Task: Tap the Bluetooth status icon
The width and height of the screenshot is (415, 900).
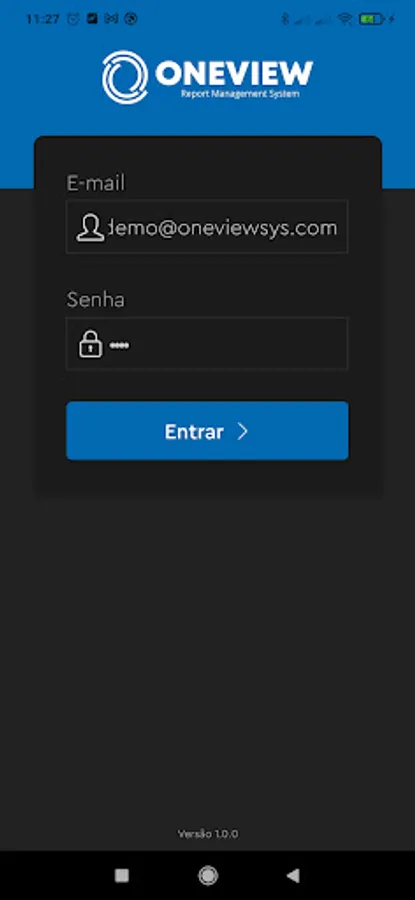Action: pos(285,19)
